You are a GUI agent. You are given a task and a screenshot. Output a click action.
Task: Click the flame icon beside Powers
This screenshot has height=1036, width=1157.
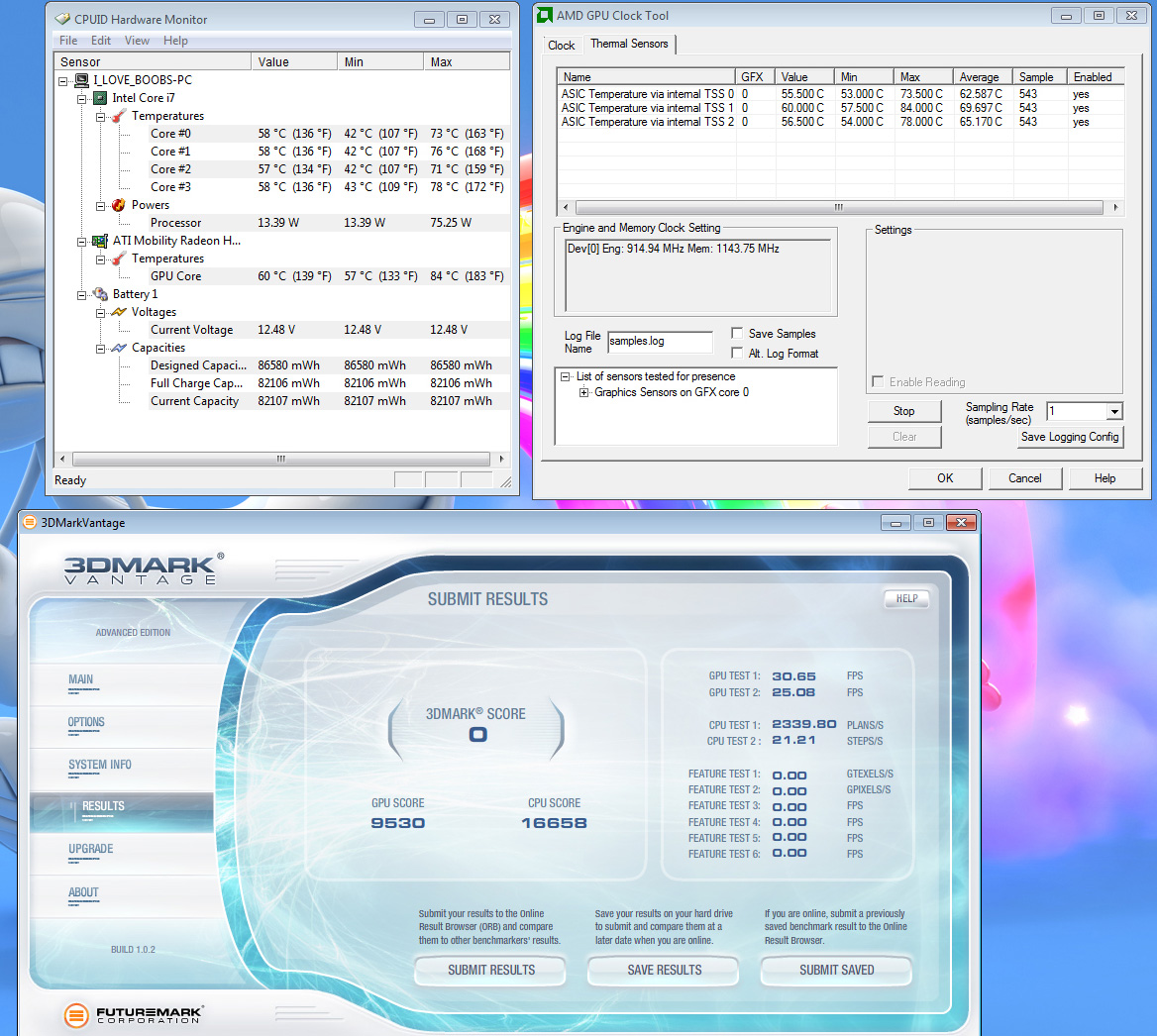118,205
